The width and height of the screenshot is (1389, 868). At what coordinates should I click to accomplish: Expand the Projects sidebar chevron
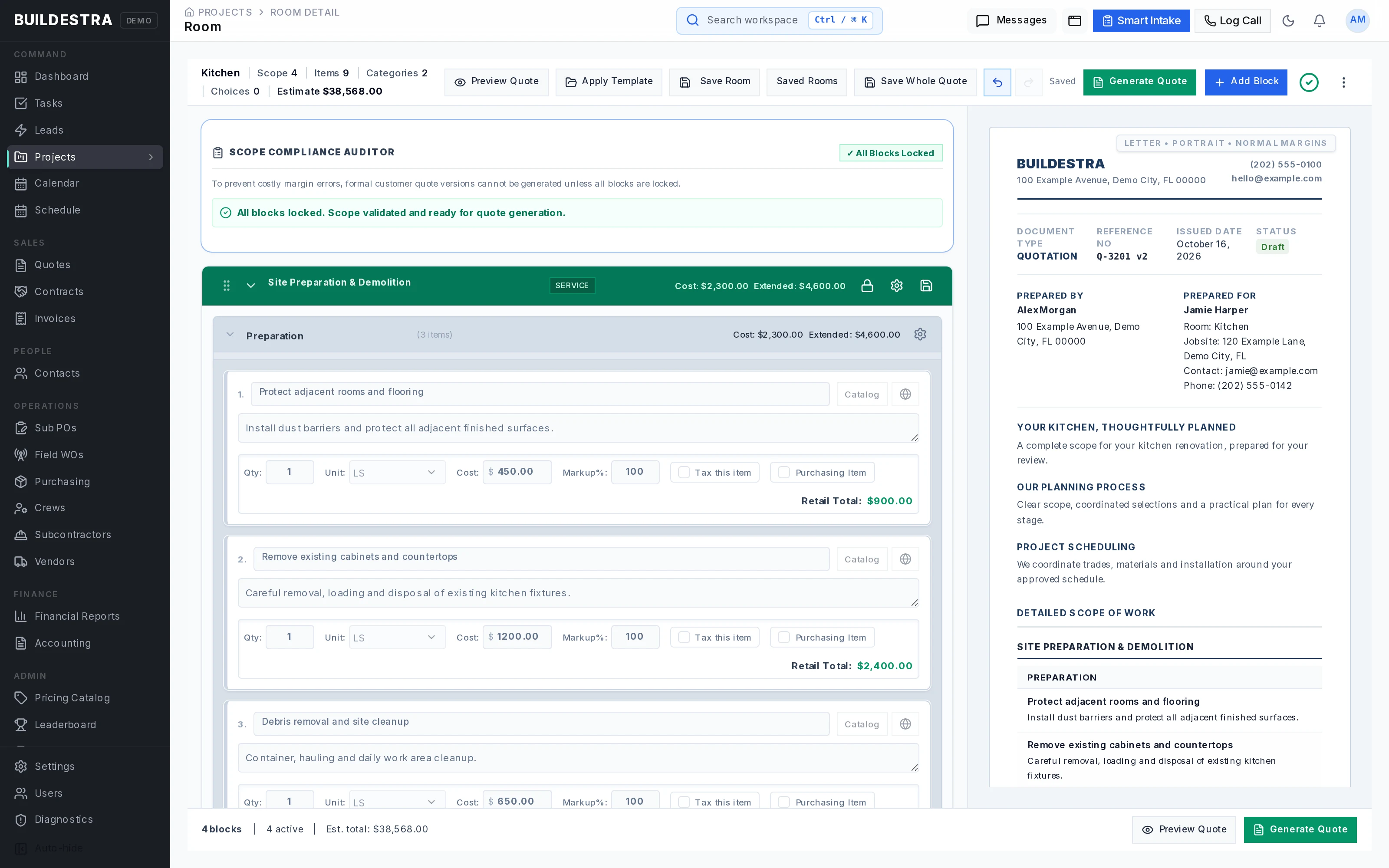click(151, 157)
